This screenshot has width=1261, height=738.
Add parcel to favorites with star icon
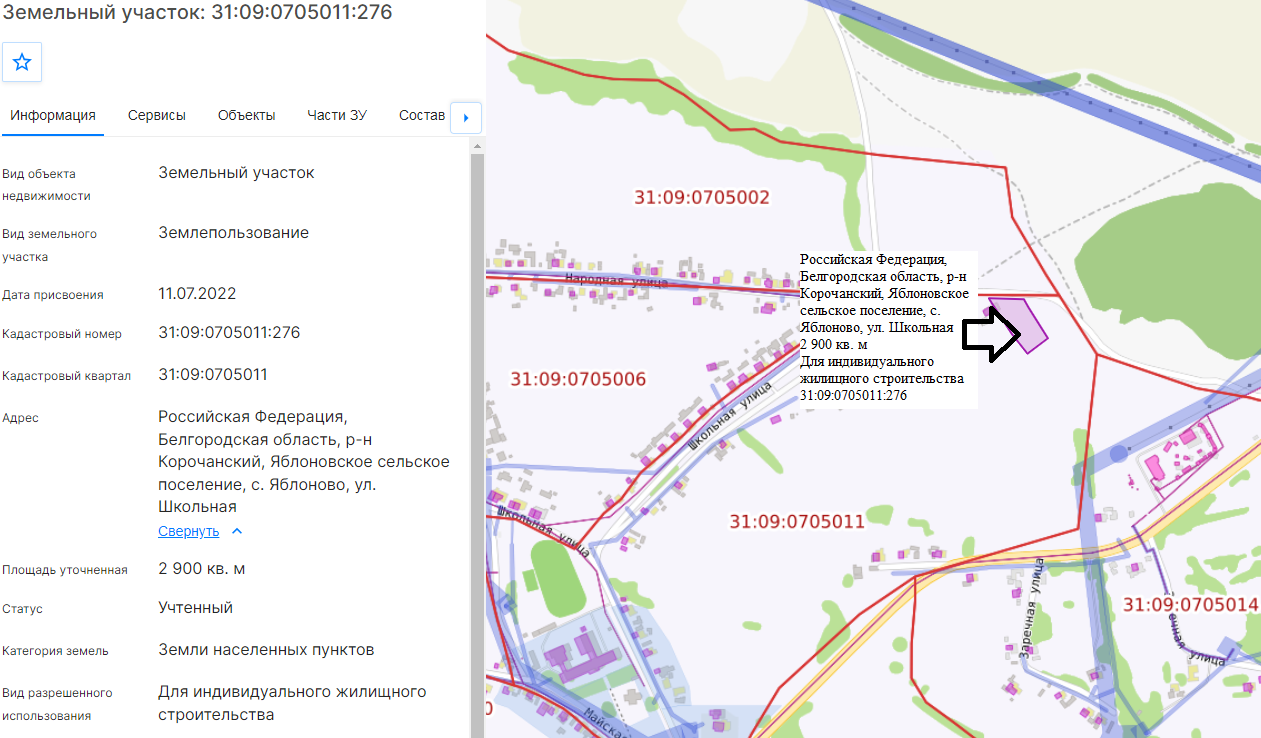pyautogui.click(x=22, y=62)
